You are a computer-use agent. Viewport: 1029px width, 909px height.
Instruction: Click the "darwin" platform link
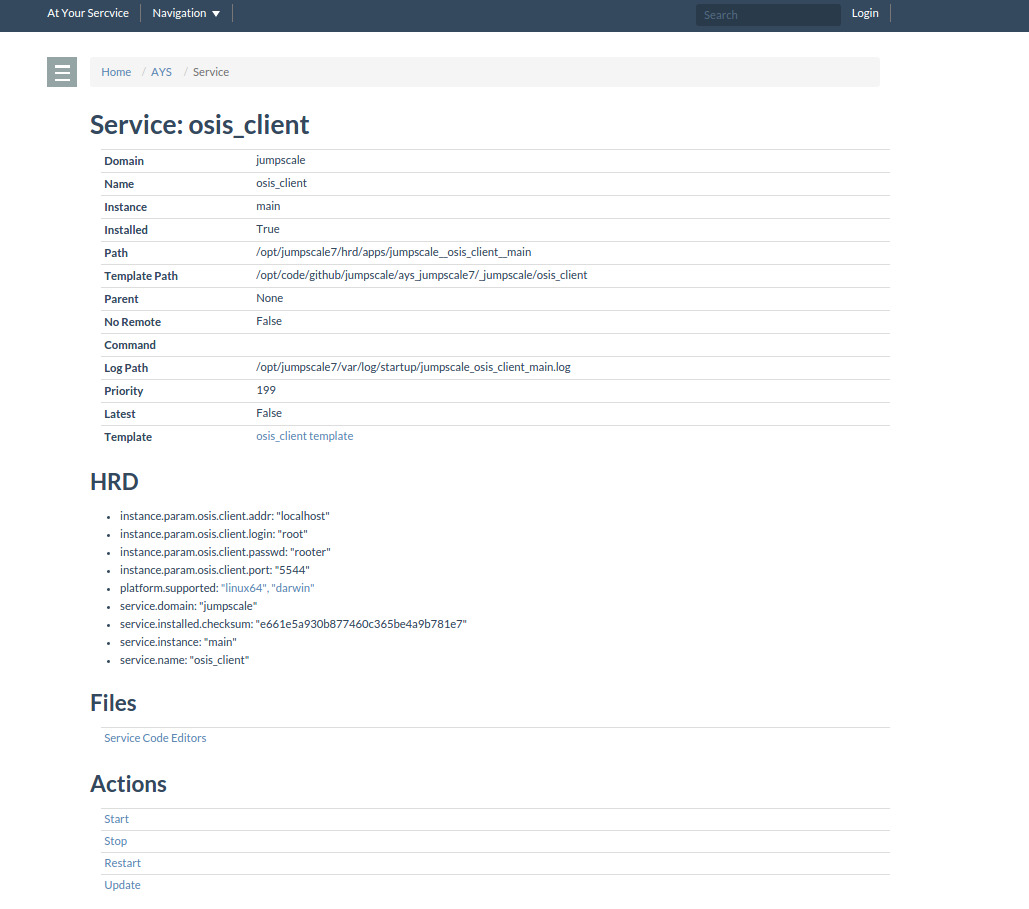[x=293, y=588]
